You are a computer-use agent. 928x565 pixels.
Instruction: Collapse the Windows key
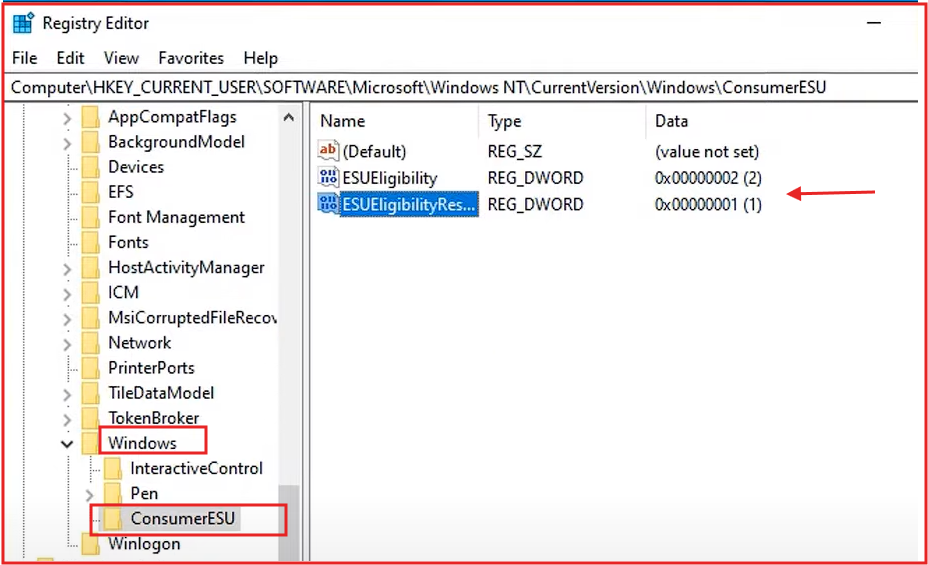[67, 444]
